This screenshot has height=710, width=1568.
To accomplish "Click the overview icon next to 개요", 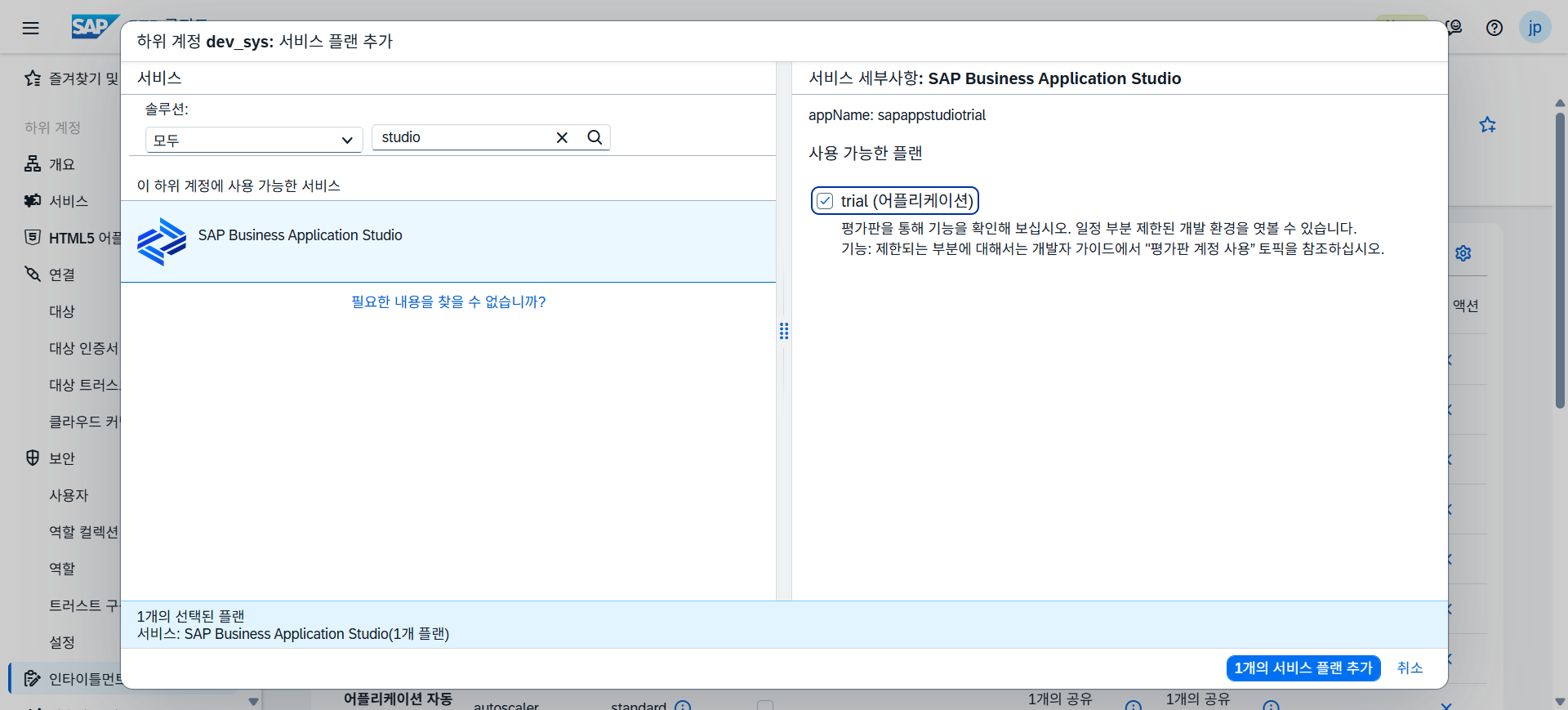I will pyautogui.click(x=33, y=164).
